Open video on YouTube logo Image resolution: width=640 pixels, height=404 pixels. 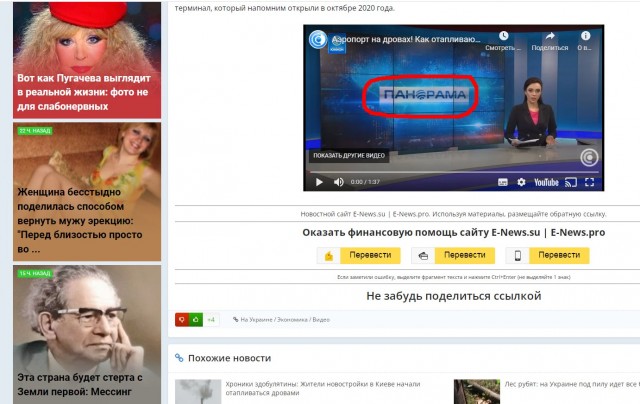pos(546,182)
